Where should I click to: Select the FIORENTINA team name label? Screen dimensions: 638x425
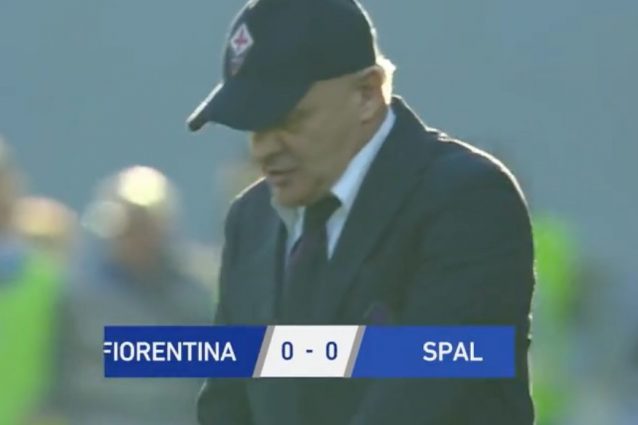[x=171, y=352]
